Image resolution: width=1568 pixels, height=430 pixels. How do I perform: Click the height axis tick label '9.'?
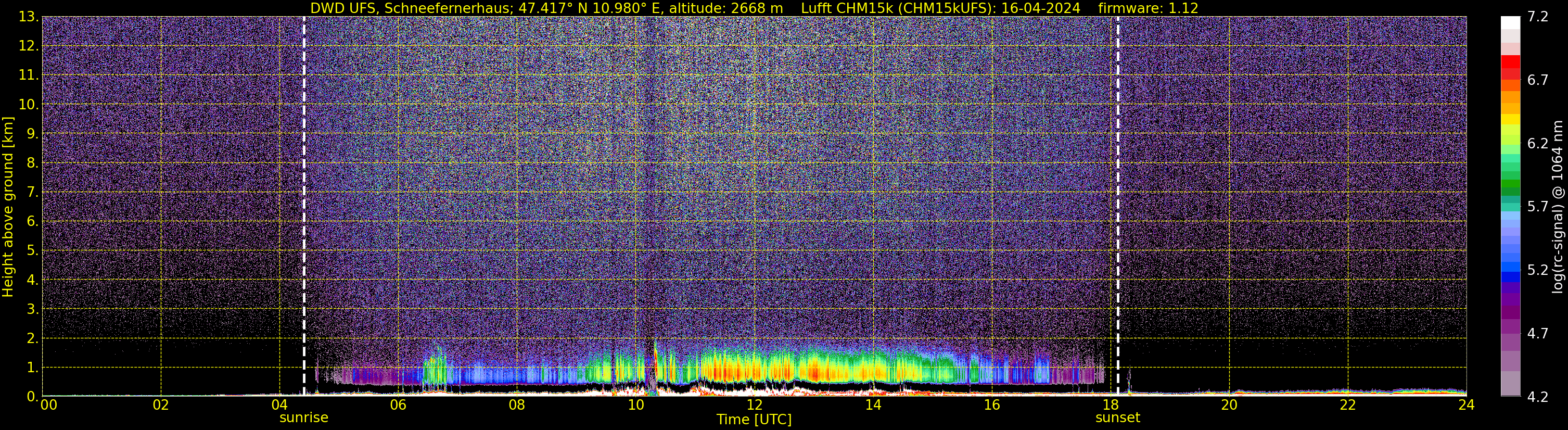pos(32,134)
